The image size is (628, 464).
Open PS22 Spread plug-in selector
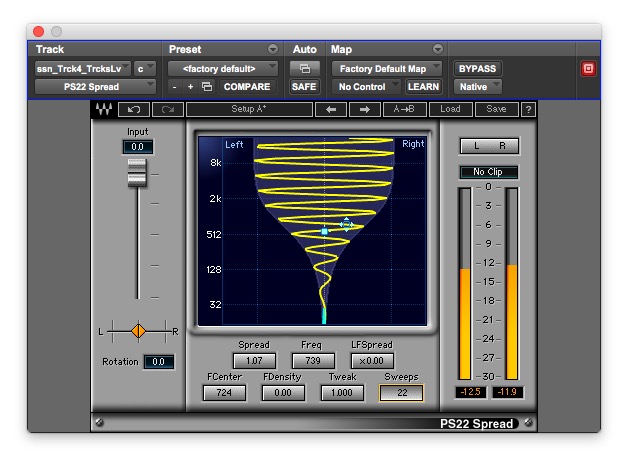pyautogui.click(x=95, y=87)
